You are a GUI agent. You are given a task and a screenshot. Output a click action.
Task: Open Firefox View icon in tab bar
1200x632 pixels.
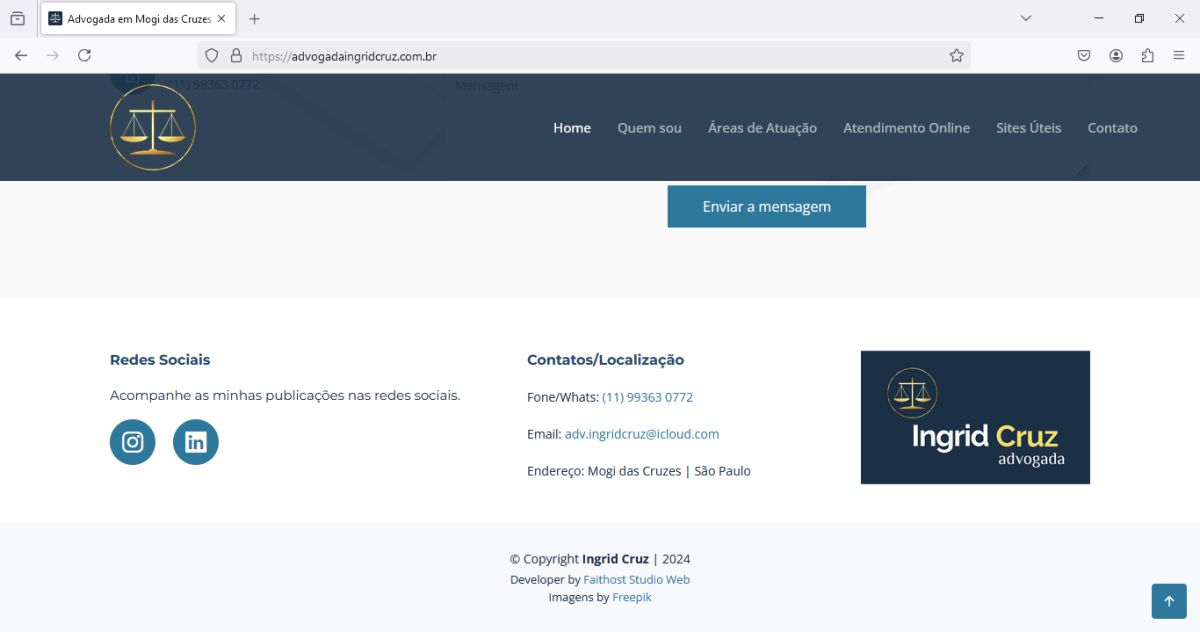(x=18, y=19)
